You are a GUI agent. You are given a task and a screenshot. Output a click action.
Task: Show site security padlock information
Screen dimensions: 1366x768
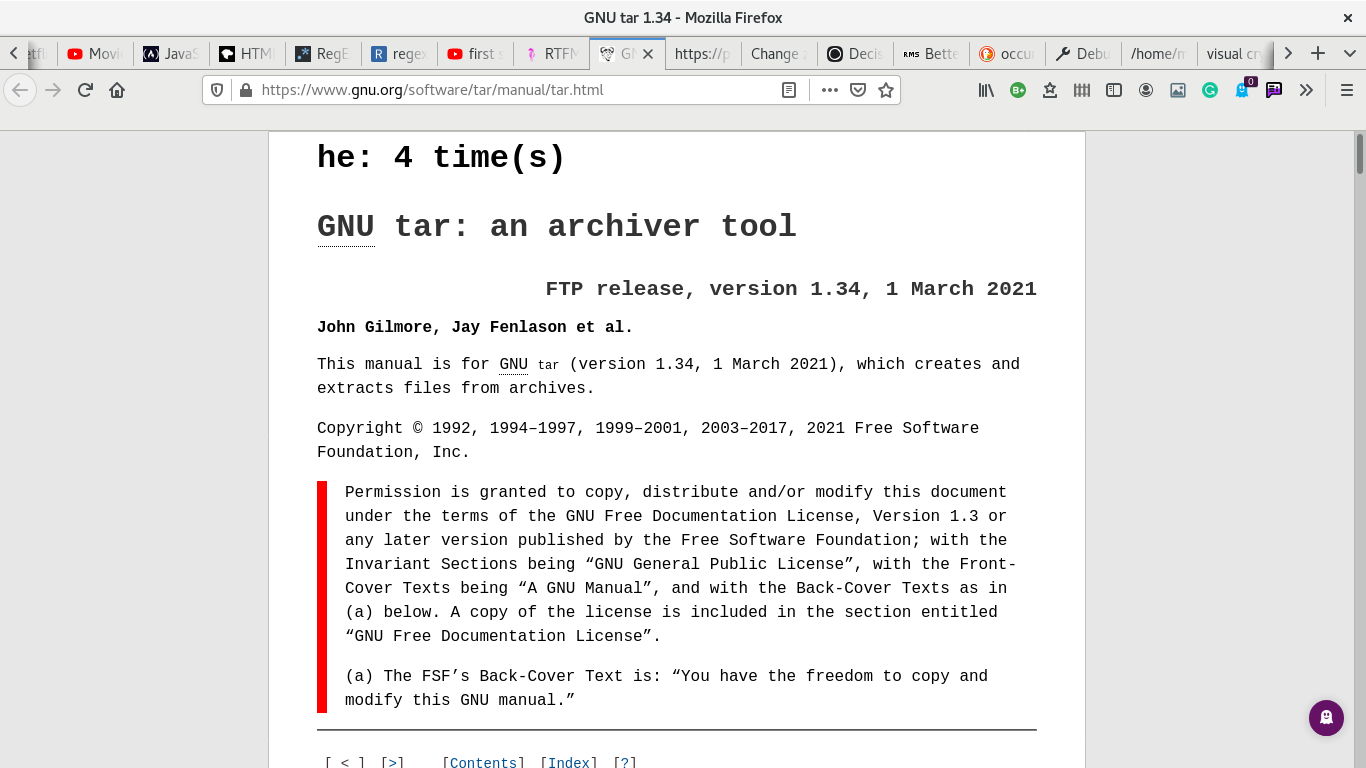pyautogui.click(x=245, y=90)
